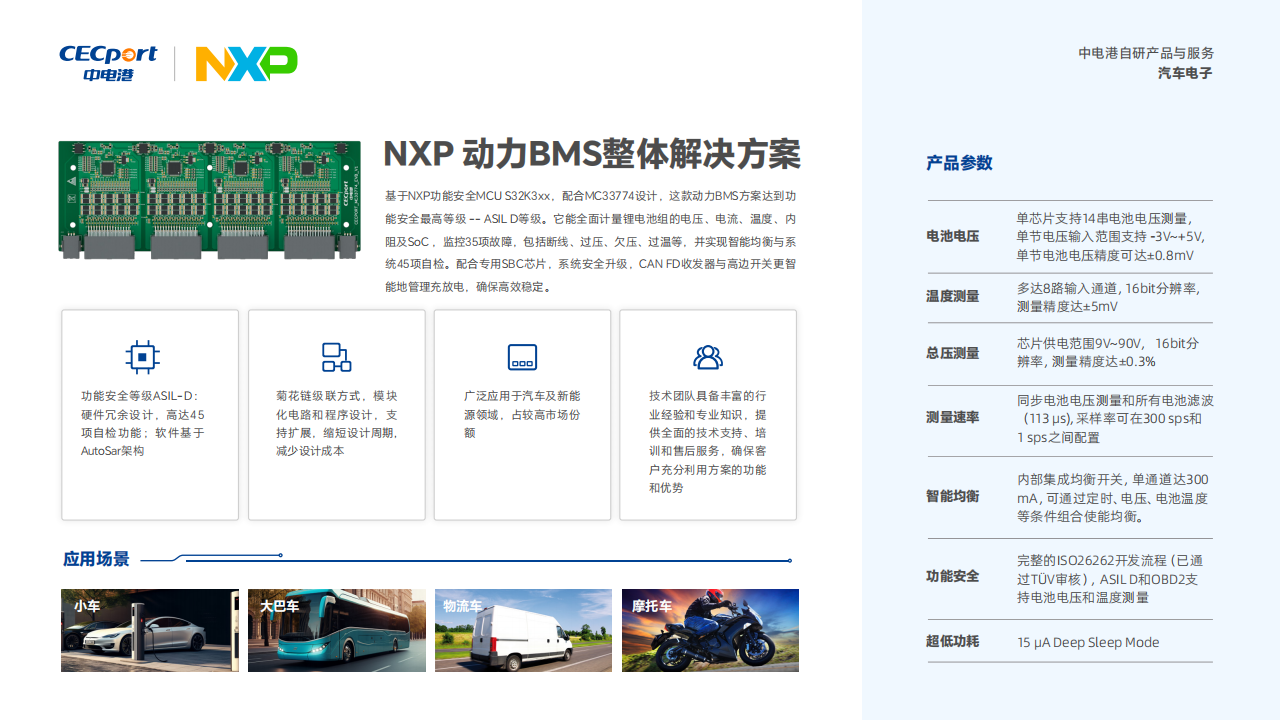The width and height of the screenshot is (1280, 720).
Task: Click the CECport 中电港 logo
Action: point(109,63)
